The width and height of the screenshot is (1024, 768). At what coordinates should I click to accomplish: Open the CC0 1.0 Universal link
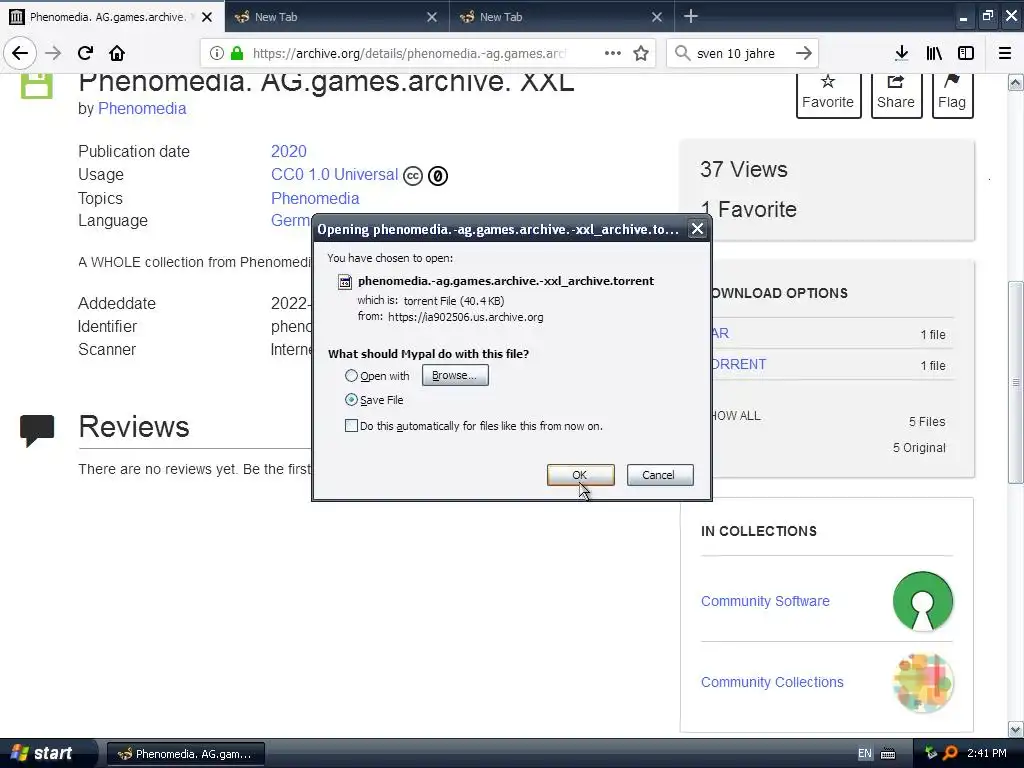[x=334, y=175]
